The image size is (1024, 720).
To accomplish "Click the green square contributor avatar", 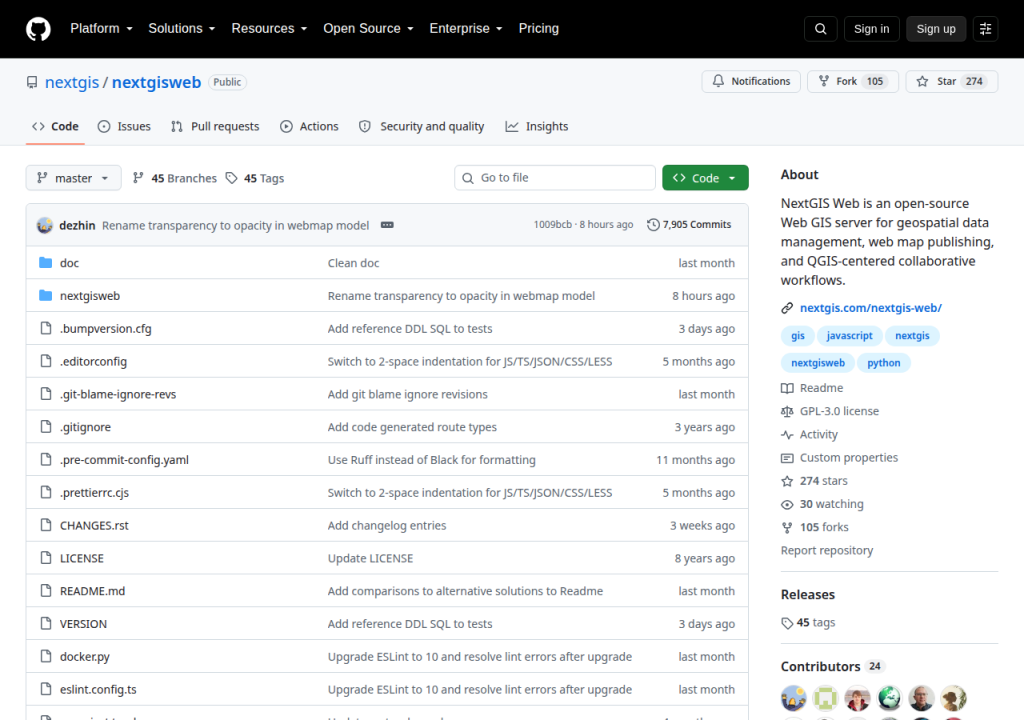I will [x=825, y=698].
